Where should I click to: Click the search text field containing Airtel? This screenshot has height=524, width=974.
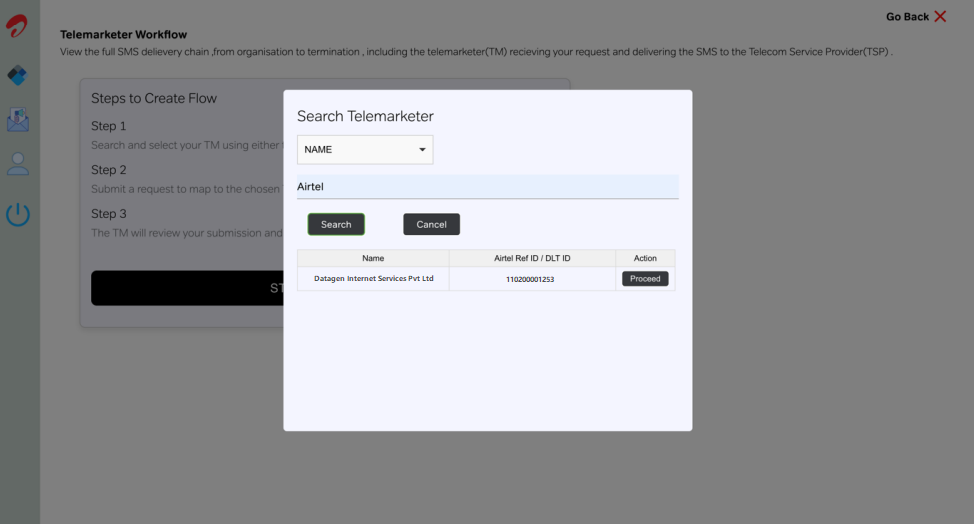[x=487, y=187]
